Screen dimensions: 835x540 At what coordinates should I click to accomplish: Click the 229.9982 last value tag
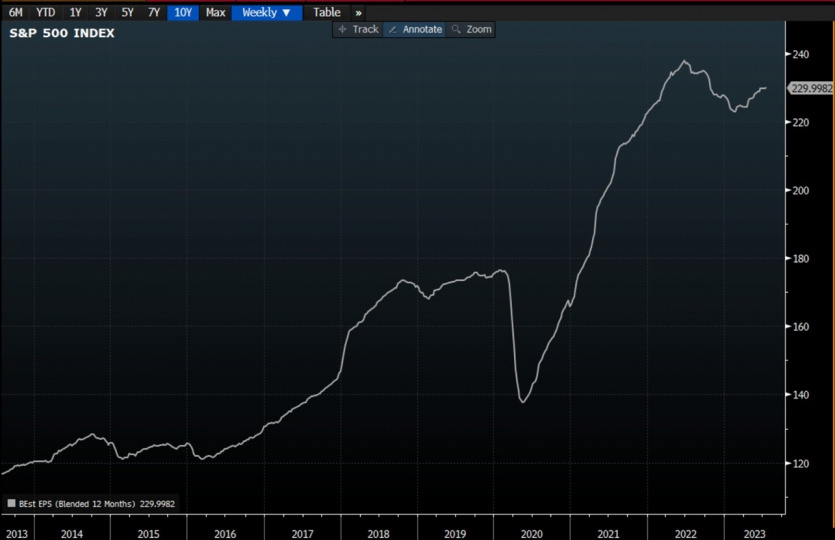(811, 88)
